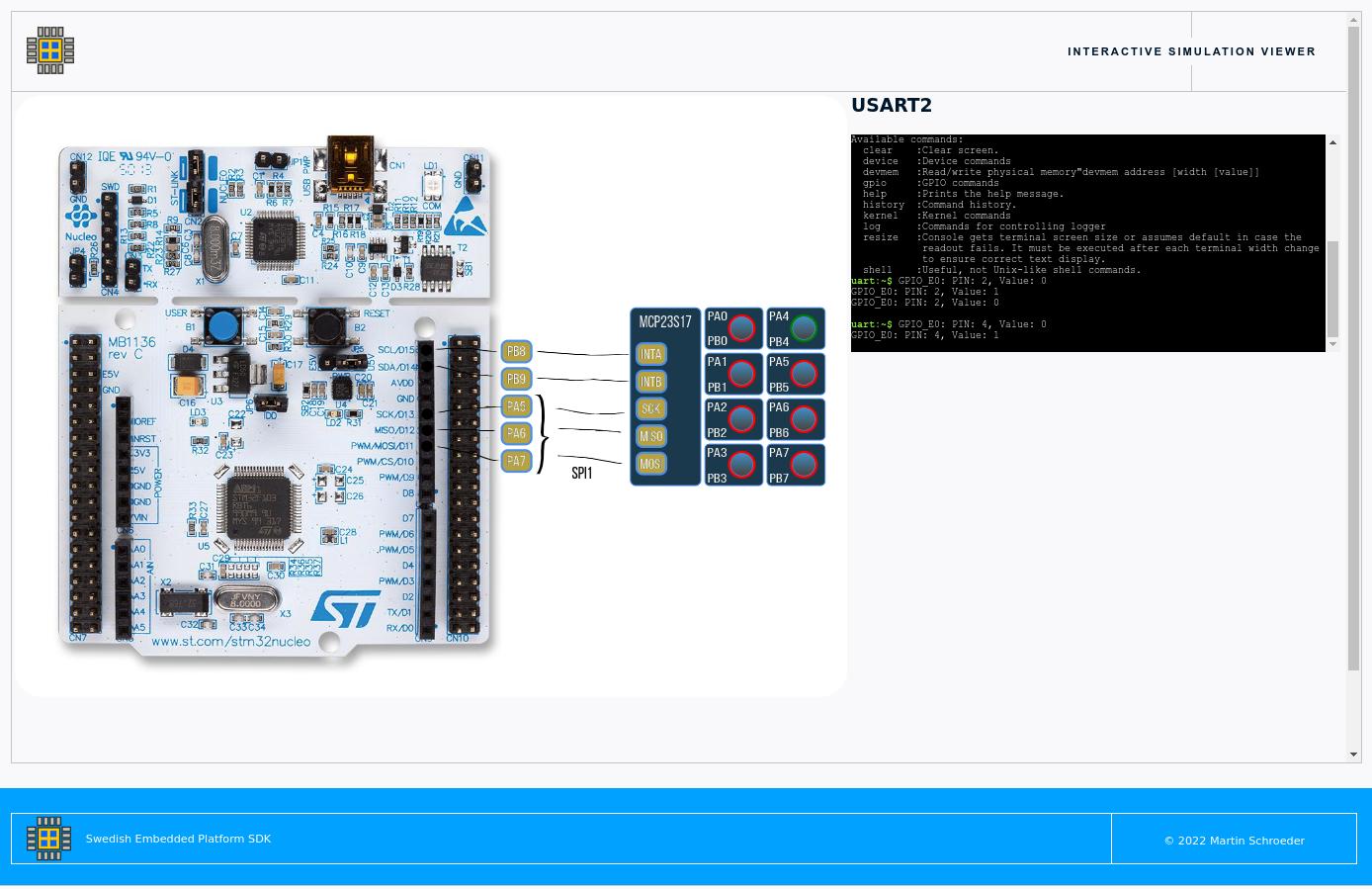Click the terminal scrollbar up arrow

point(1332,142)
